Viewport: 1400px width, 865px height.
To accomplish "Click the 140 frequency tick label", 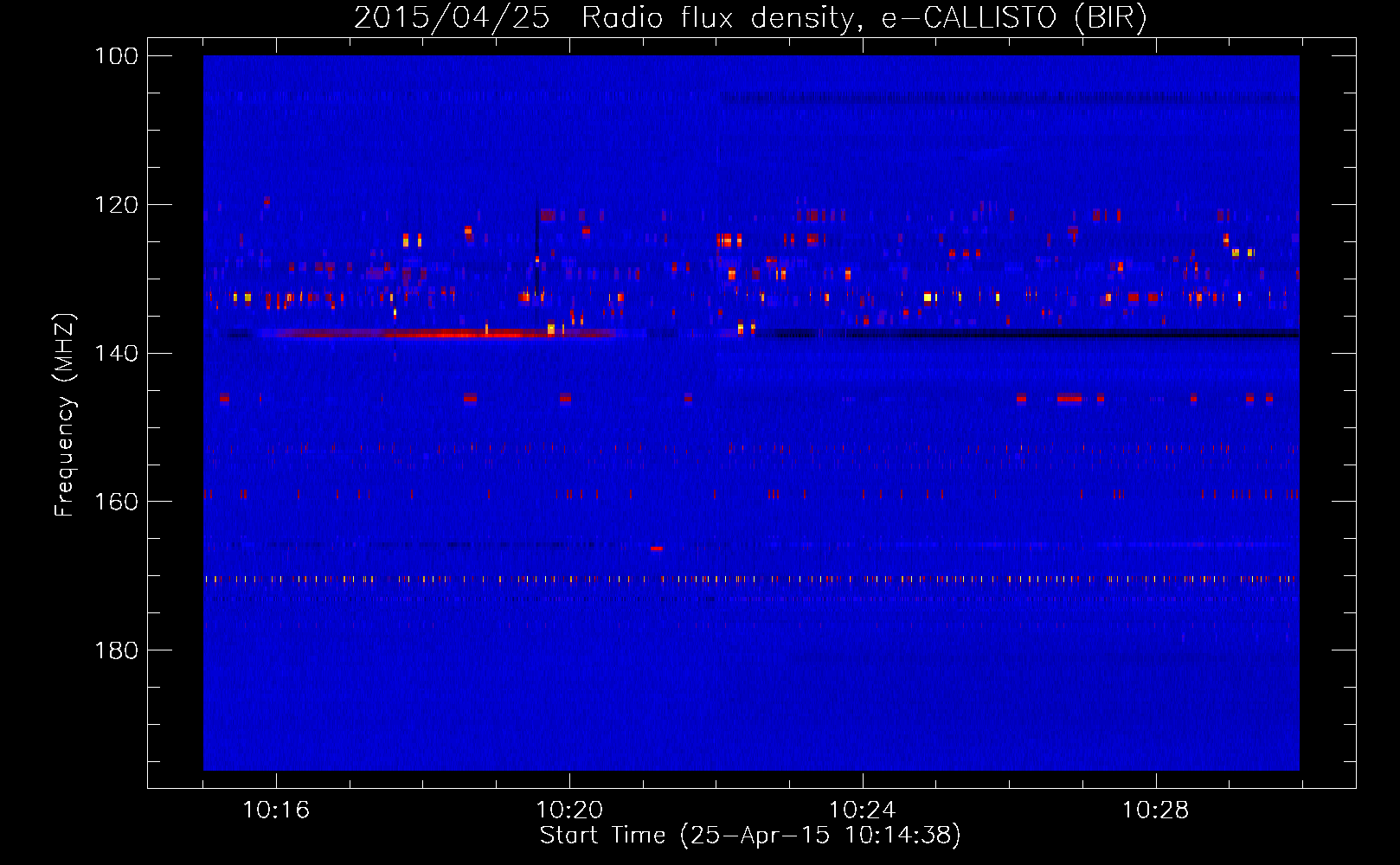I will tap(117, 353).
